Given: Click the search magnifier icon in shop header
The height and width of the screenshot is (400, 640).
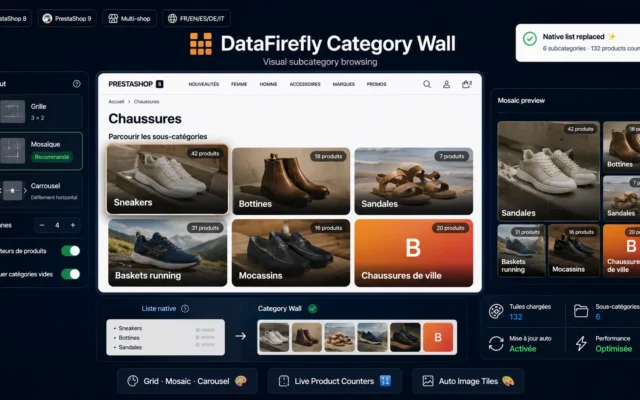Looking at the screenshot, I should (427, 84).
